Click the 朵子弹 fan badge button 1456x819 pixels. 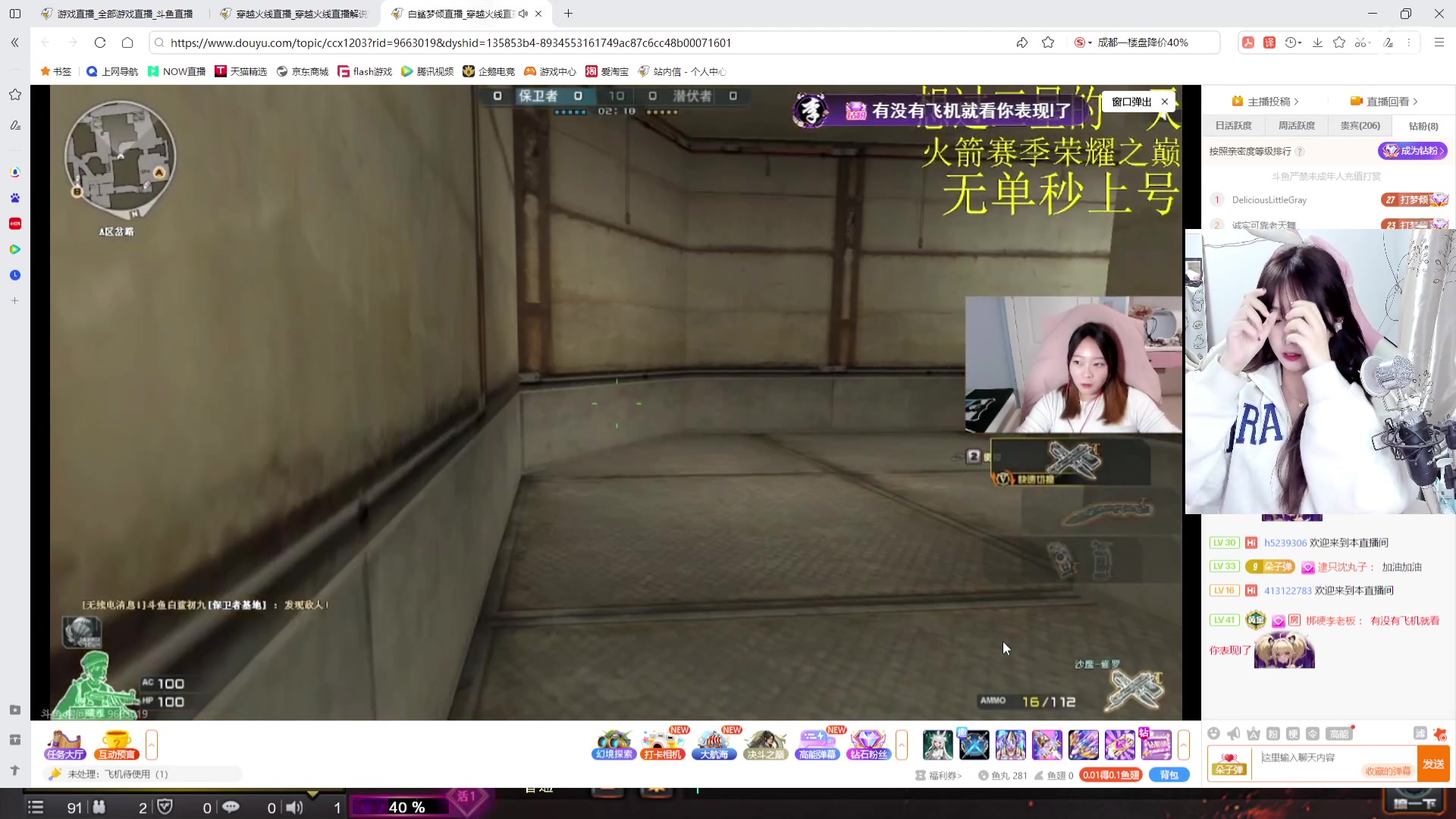tap(1228, 764)
